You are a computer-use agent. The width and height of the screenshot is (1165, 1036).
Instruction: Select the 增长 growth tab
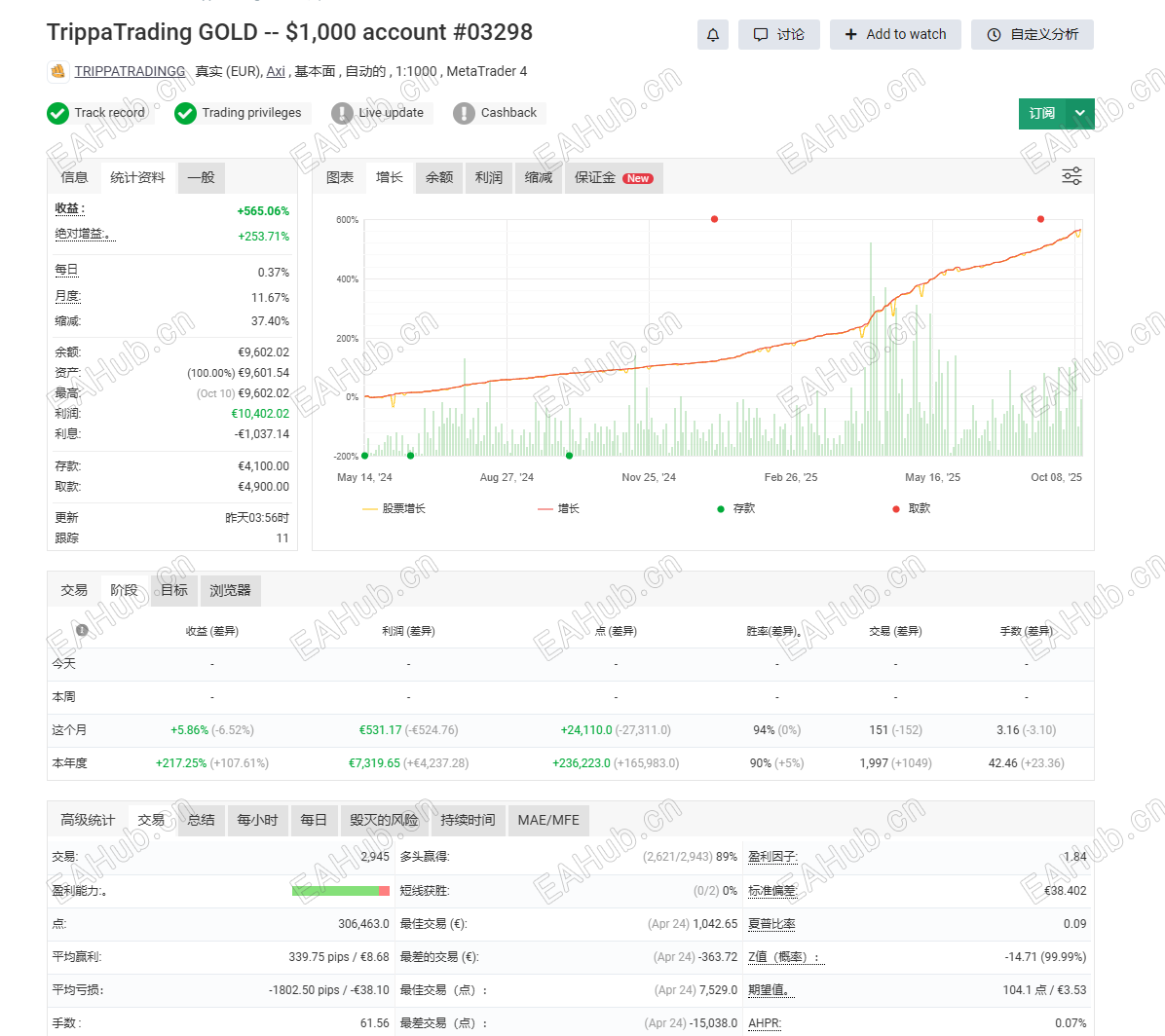point(390,177)
